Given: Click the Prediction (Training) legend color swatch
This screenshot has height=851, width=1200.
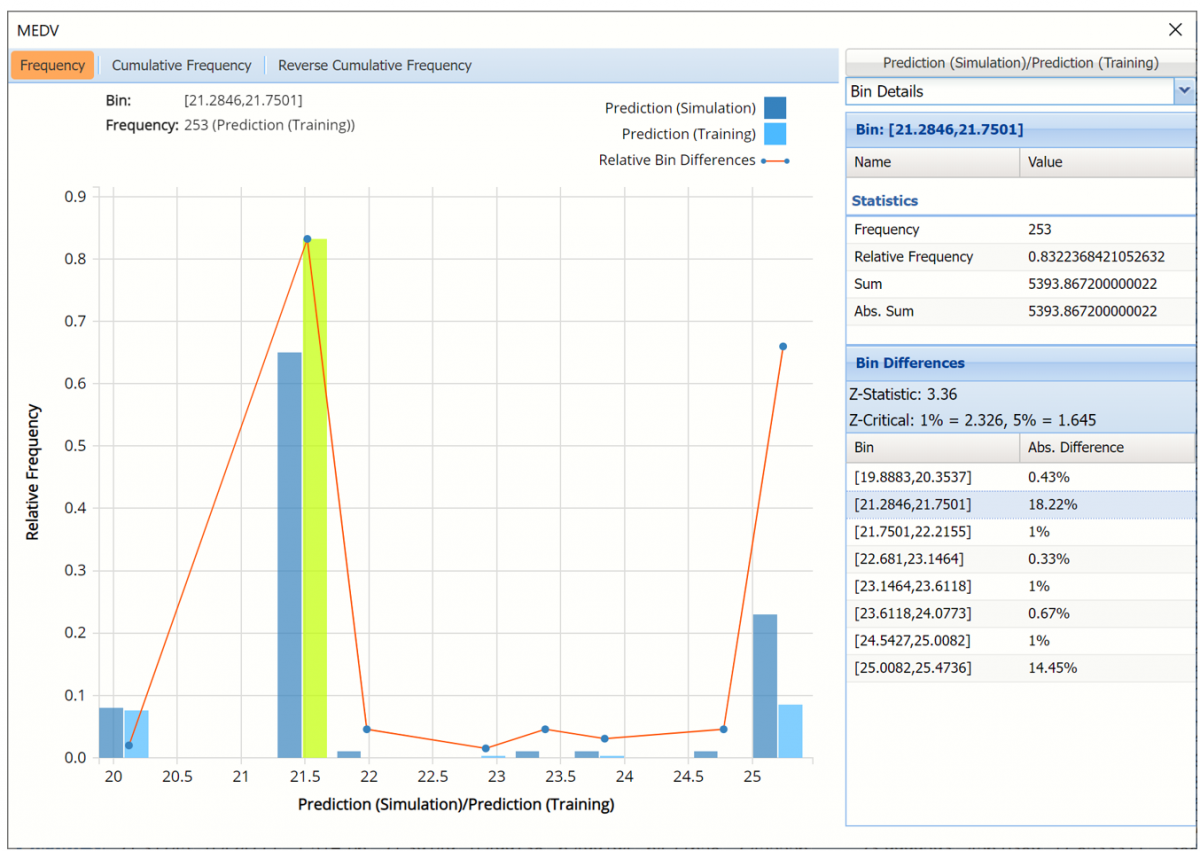Looking at the screenshot, I should tap(775, 134).
